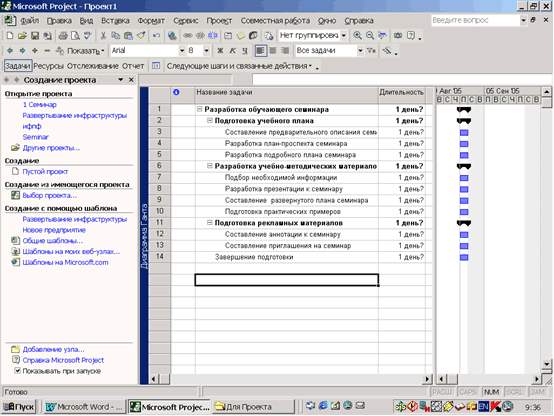554x416 pixels.
Task: Toggle the Project Guide panel display icon
Action: 156,66
